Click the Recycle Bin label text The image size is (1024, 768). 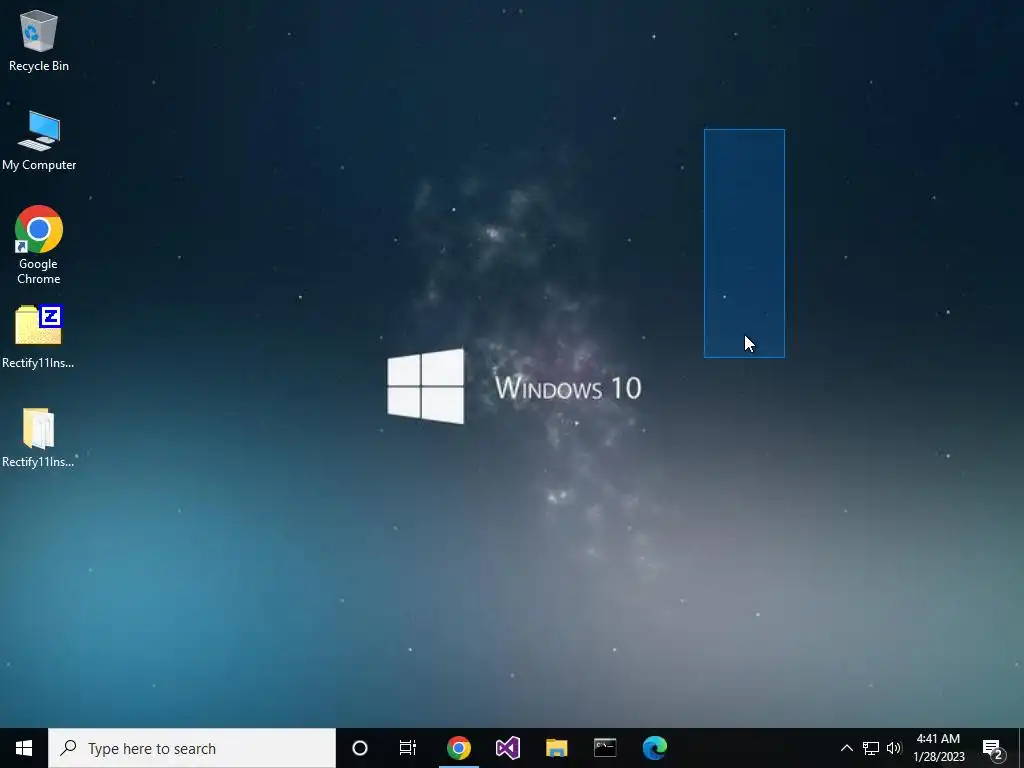(39, 66)
